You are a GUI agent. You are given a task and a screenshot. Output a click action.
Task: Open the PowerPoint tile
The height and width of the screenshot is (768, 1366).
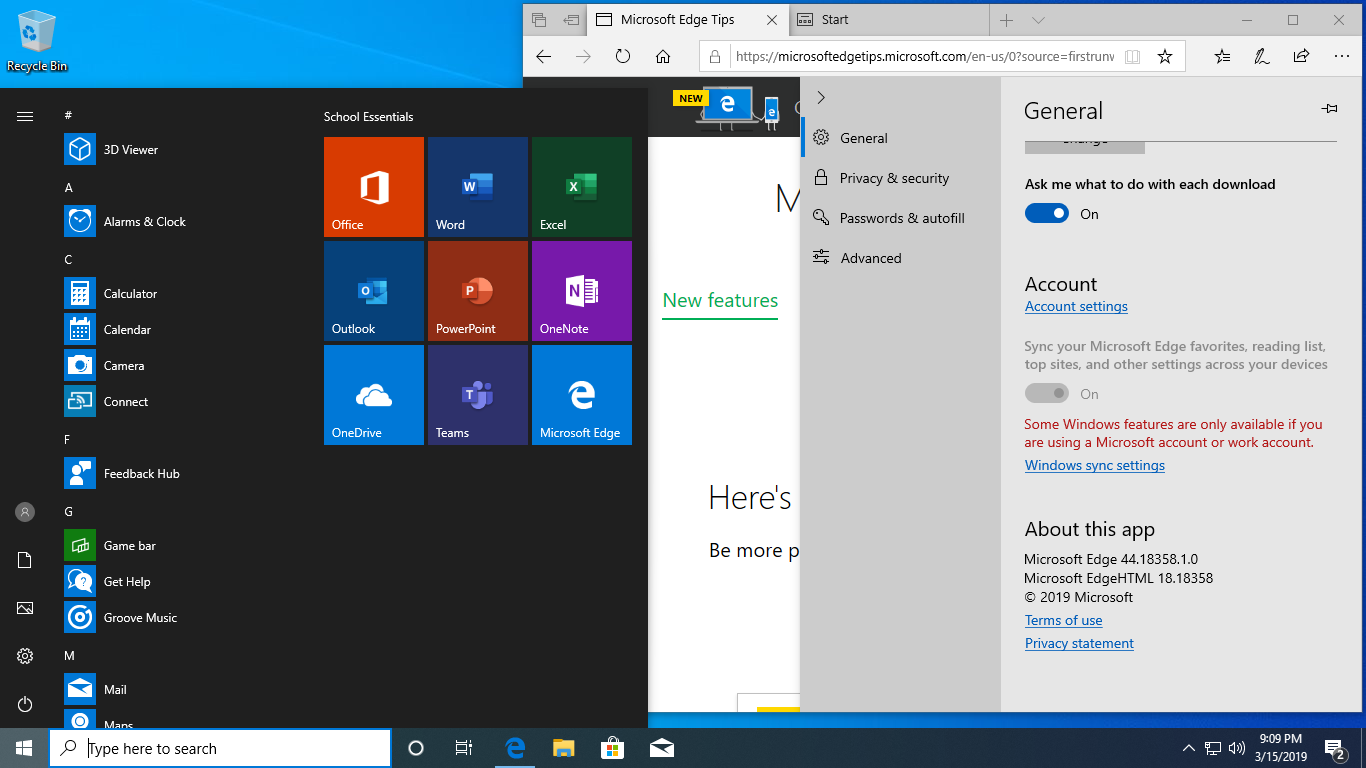coord(478,291)
